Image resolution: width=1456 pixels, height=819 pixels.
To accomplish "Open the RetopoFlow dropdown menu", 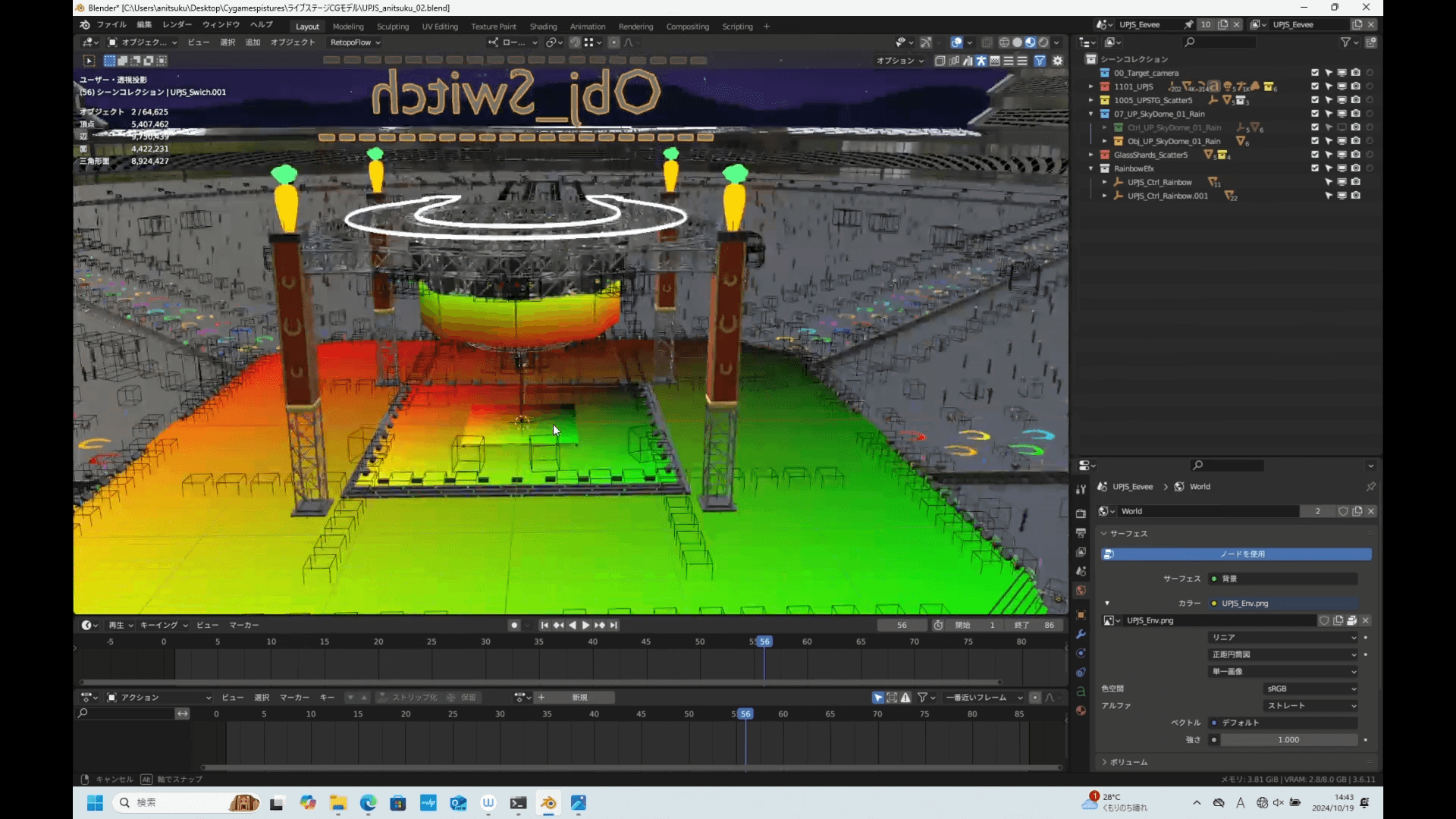I will pos(355,42).
